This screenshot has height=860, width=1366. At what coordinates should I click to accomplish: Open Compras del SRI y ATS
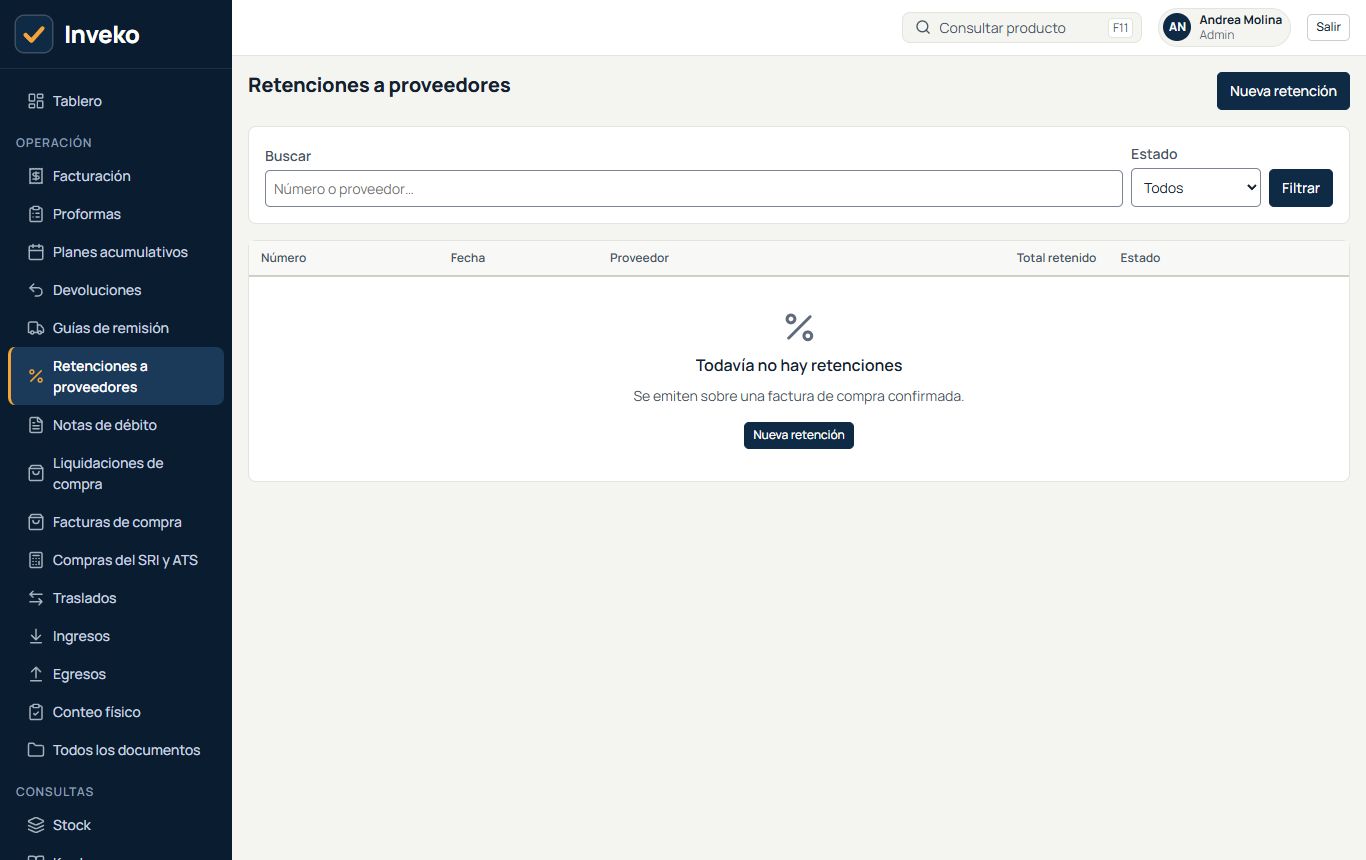[x=116, y=560]
